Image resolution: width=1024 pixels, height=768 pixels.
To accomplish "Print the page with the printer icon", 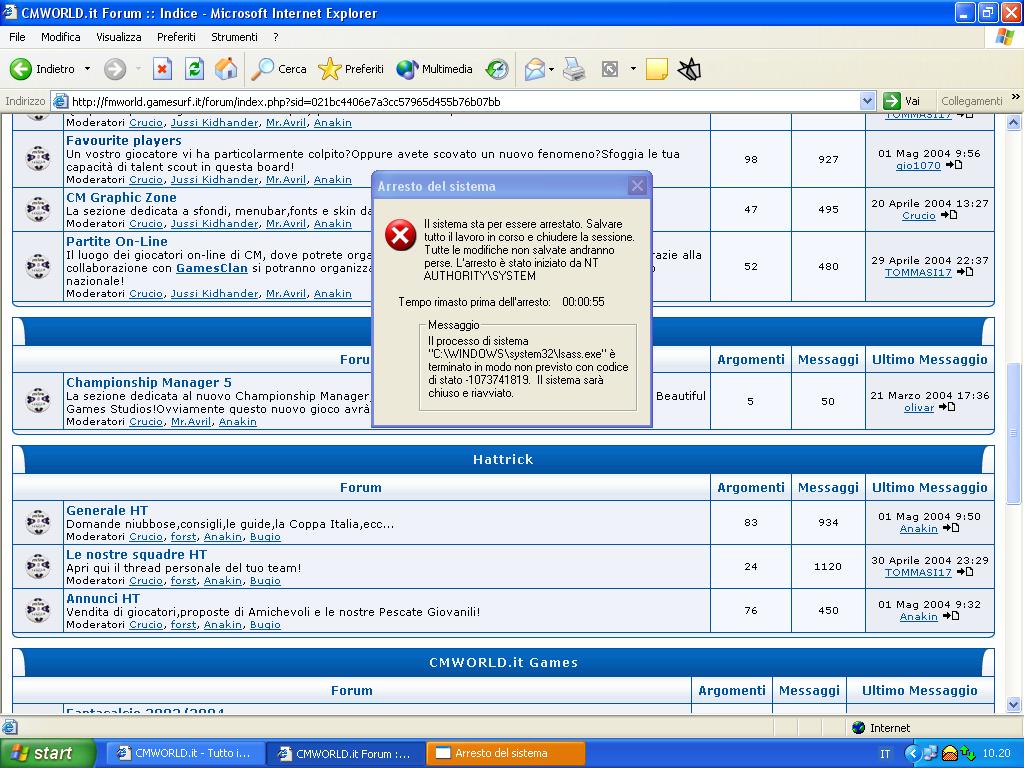I will coord(574,69).
